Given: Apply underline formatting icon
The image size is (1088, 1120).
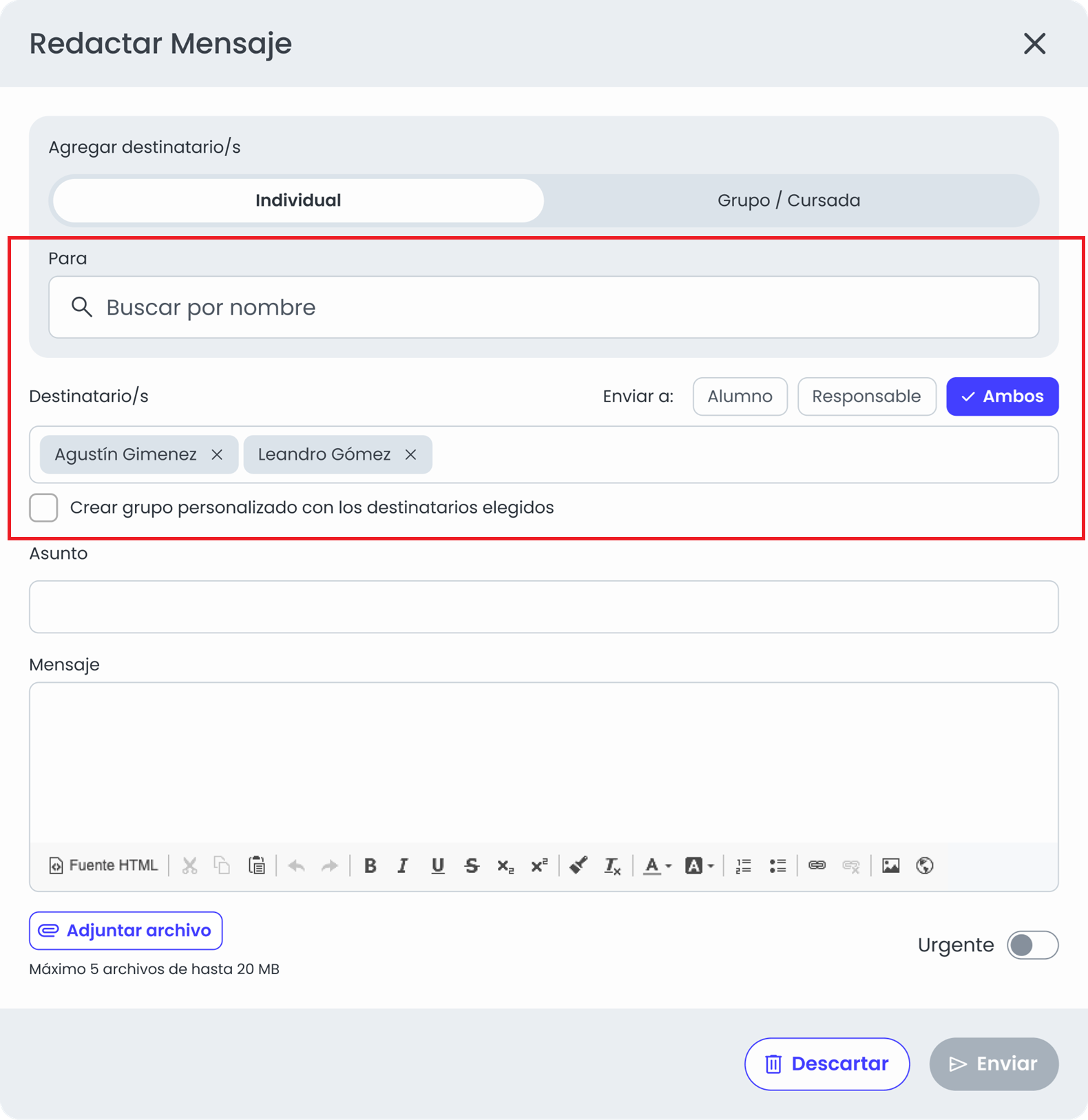Looking at the screenshot, I should 437,865.
